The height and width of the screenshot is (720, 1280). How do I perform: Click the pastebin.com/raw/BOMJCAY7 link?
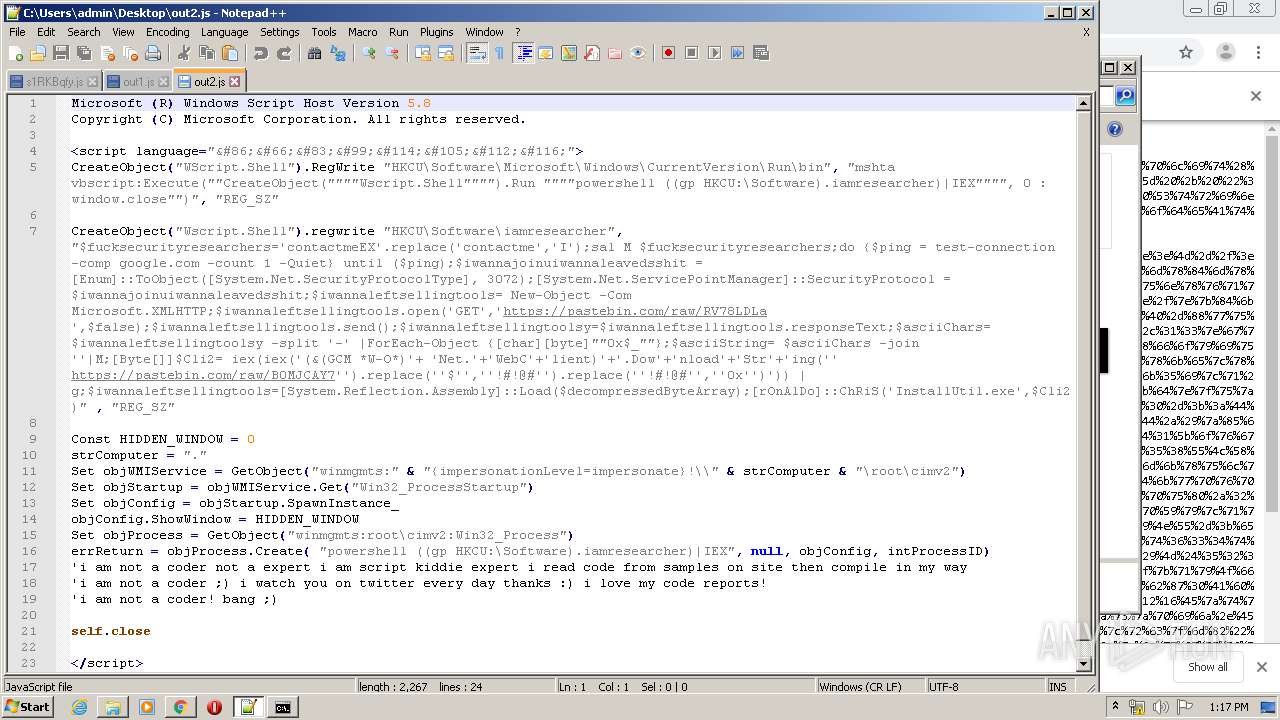tap(203, 375)
